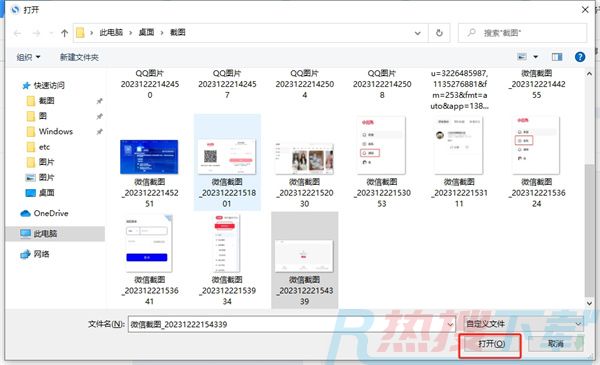Open the 图片 library in sidebar
This screenshot has height=365, width=600.
pyautogui.click(x=40, y=178)
